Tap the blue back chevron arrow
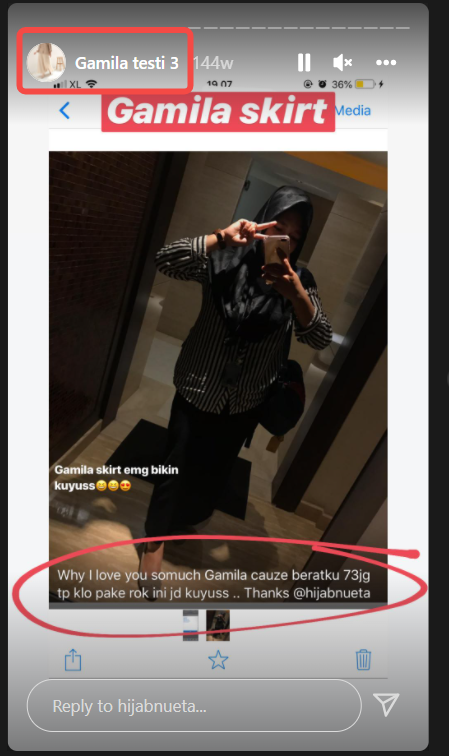Viewport: 449px width, 756px height. click(65, 110)
